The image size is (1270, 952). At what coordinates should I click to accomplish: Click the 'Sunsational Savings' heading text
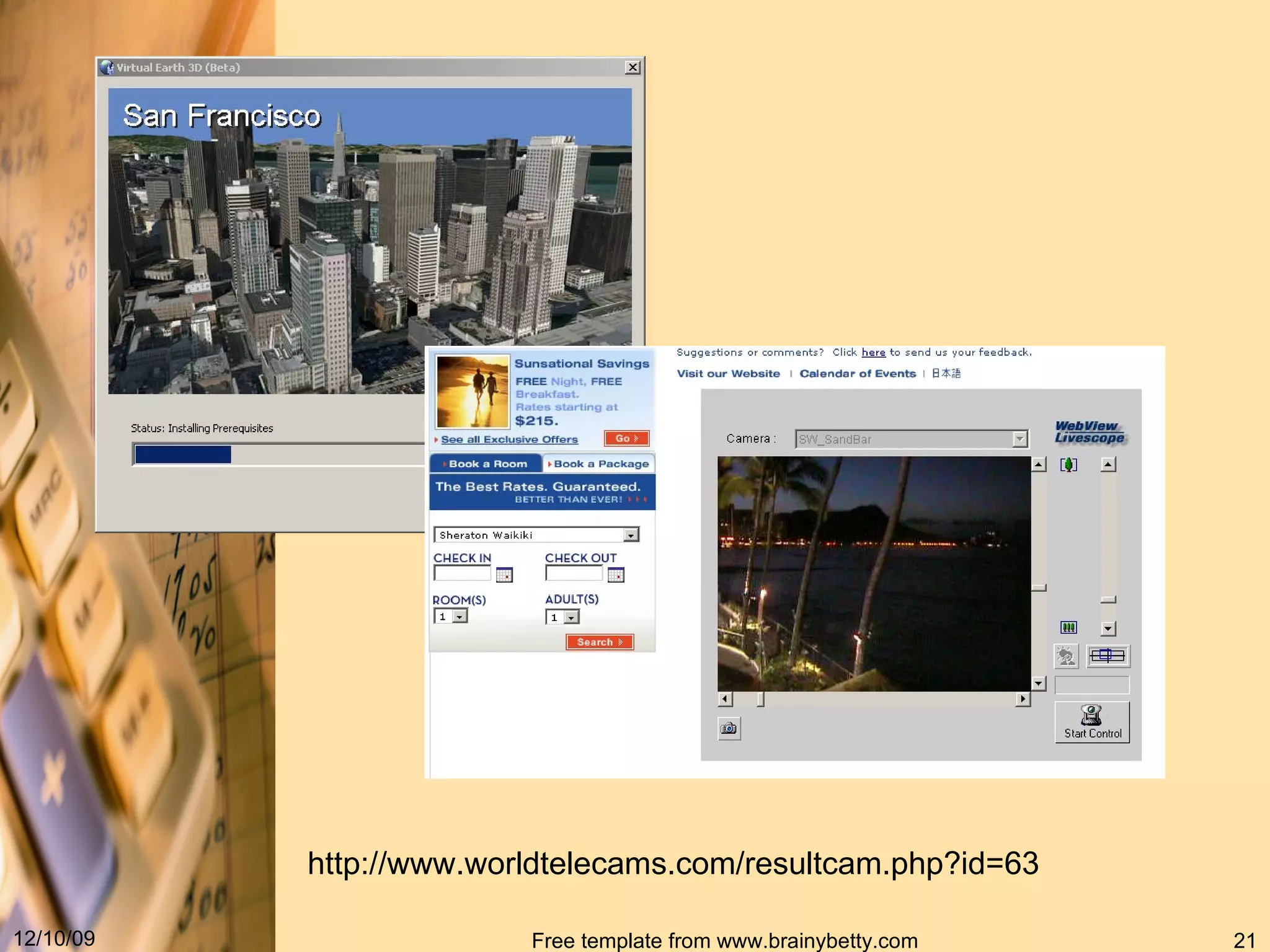pyautogui.click(x=582, y=364)
